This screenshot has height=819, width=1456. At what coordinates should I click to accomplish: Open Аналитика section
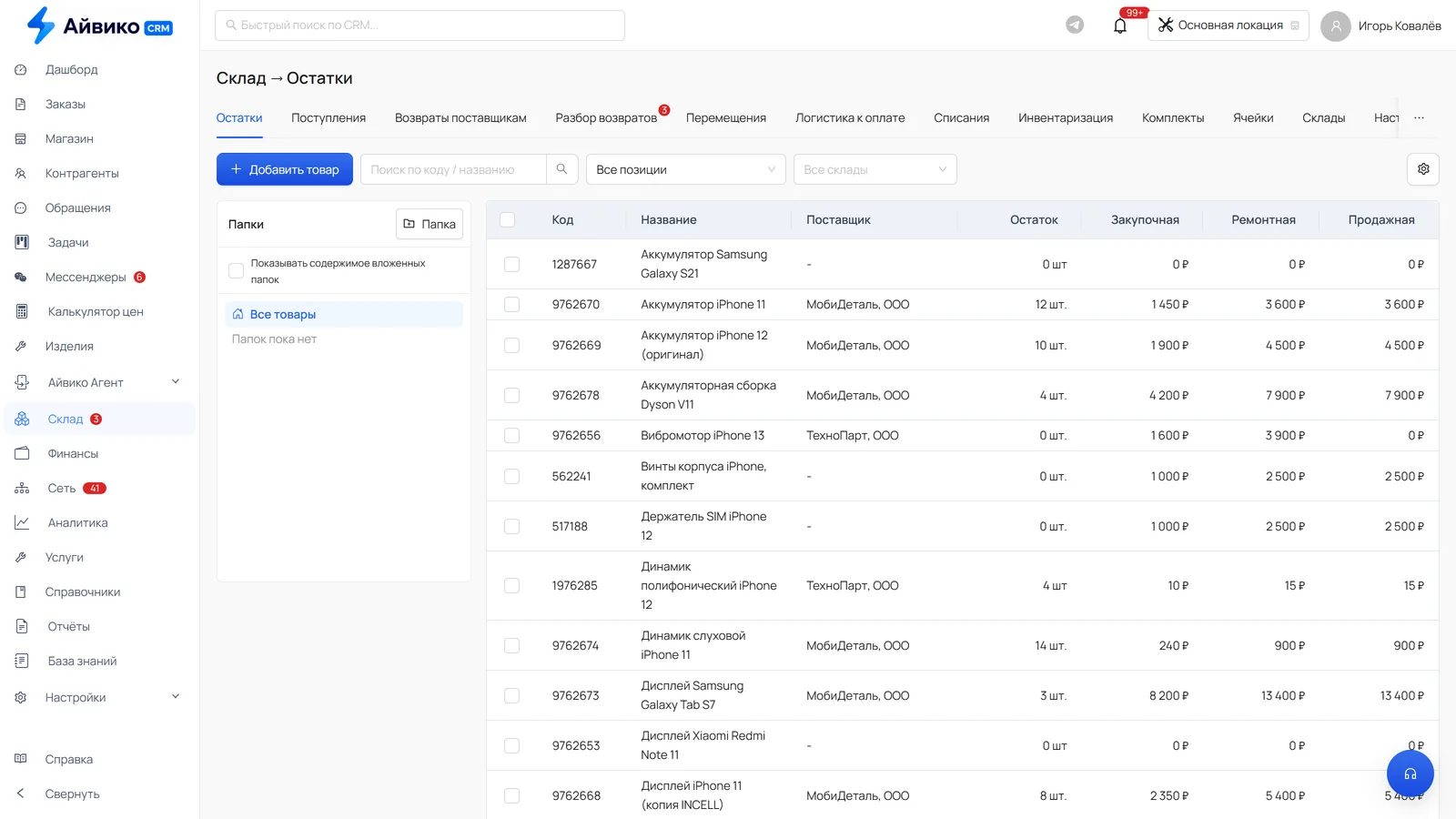pos(77,522)
